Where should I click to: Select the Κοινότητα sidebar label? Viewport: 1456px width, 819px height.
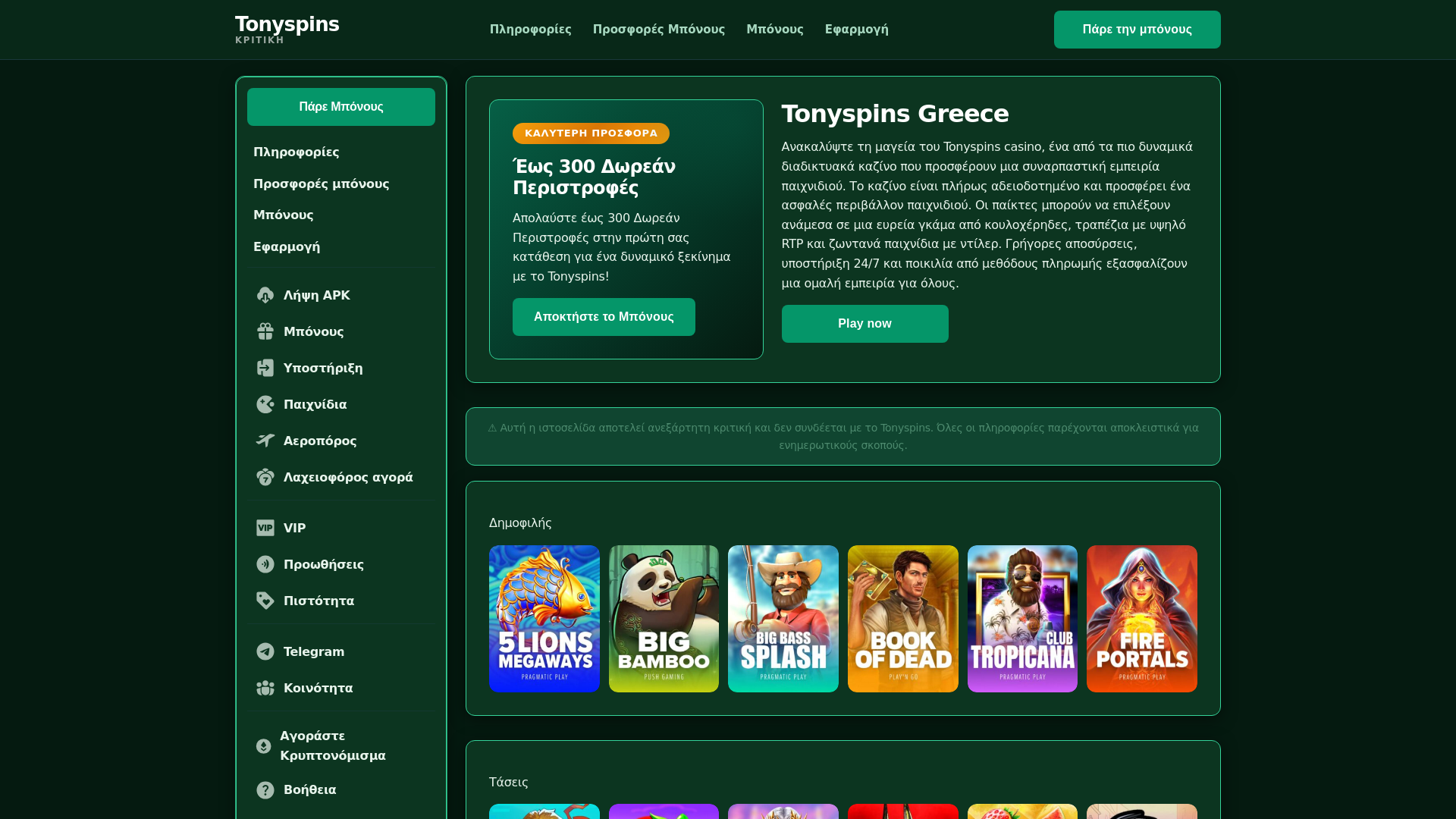point(318,689)
